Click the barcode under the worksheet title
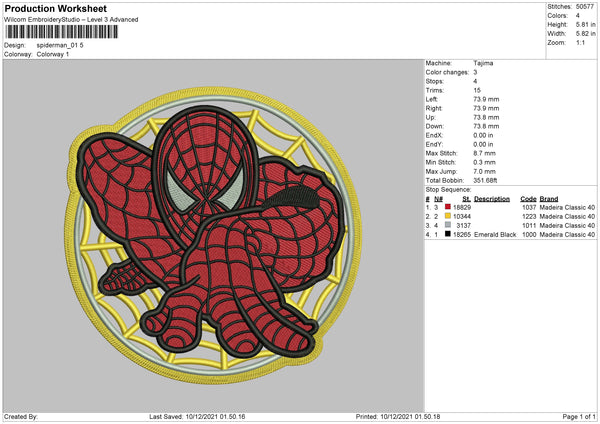The image size is (600, 424). [60, 33]
